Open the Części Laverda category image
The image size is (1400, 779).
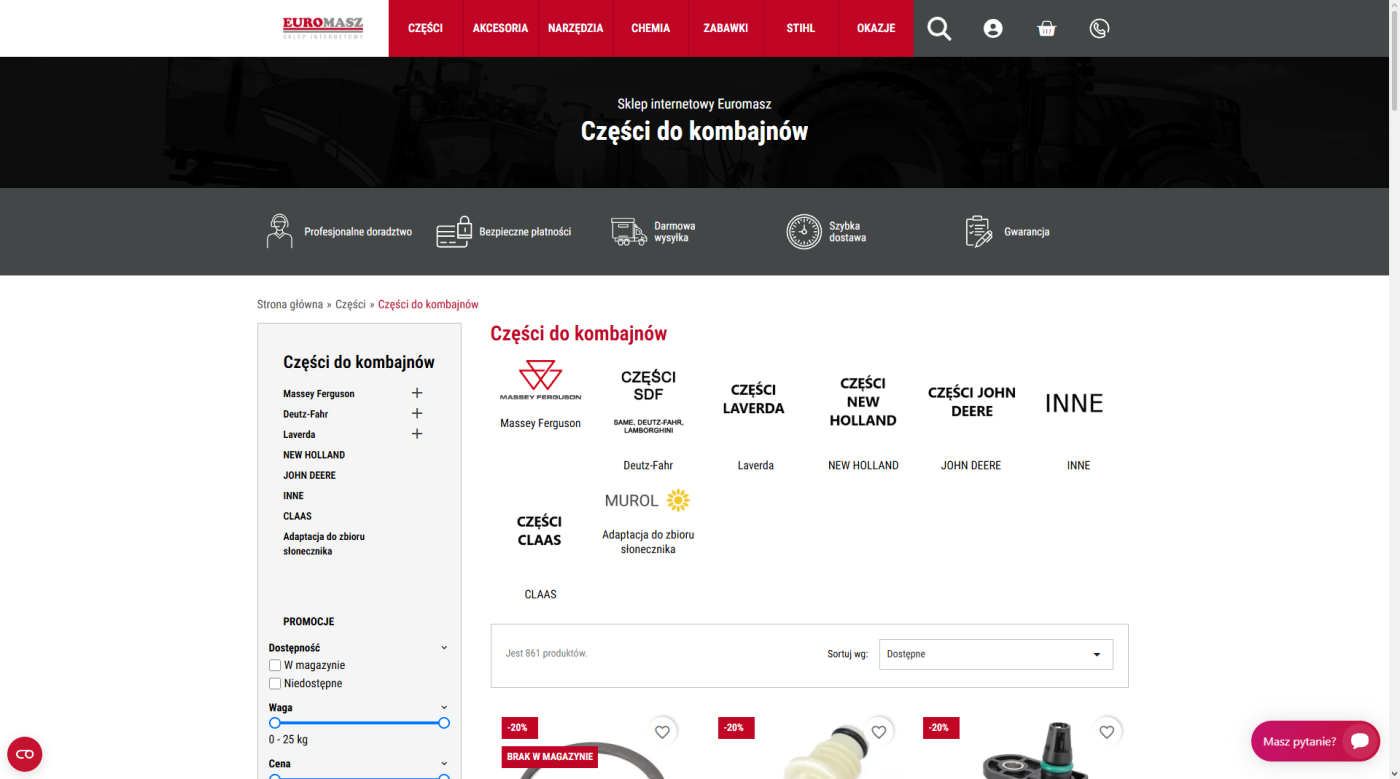pos(754,399)
